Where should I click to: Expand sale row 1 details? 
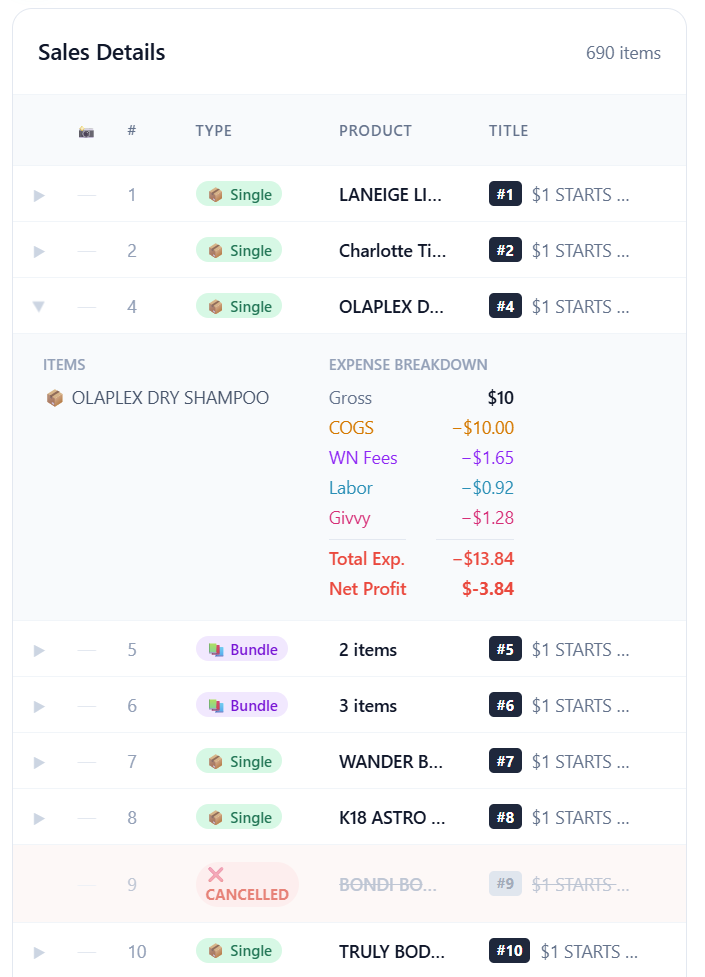(x=39, y=195)
